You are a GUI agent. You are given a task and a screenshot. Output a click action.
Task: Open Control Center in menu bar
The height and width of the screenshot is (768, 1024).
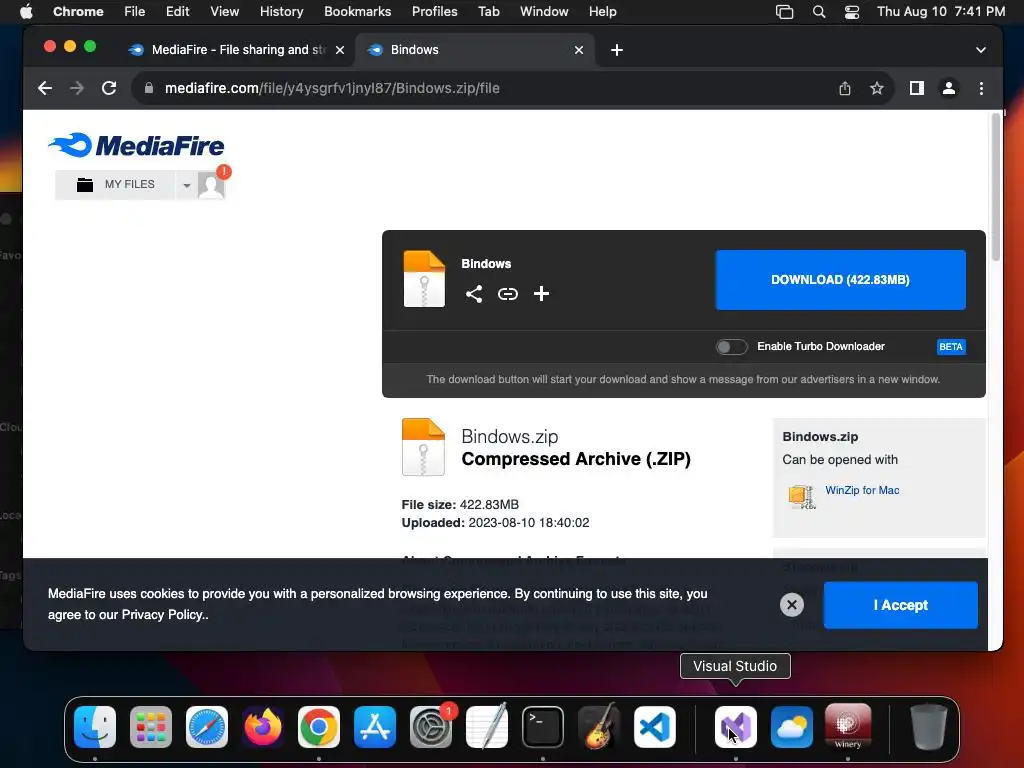pyautogui.click(x=852, y=12)
